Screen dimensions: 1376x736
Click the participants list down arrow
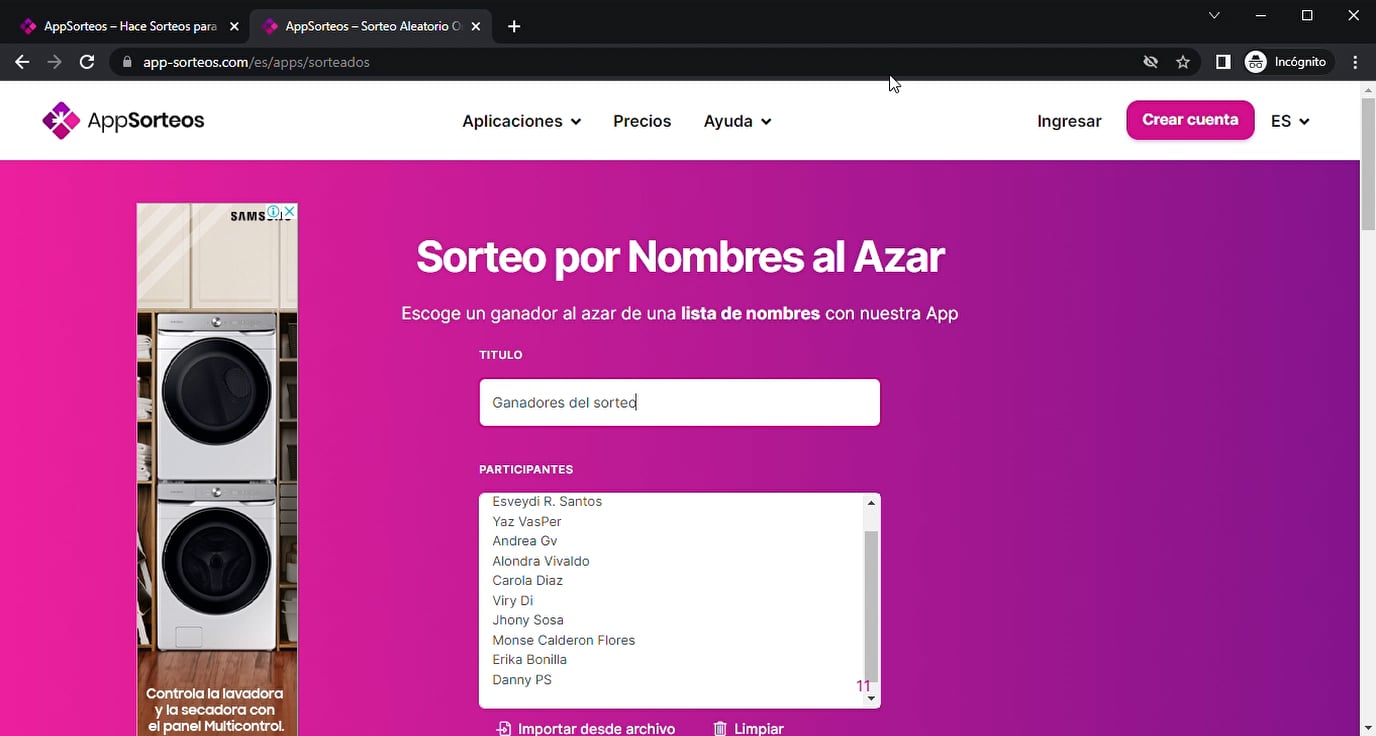click(x=871, y=698)
